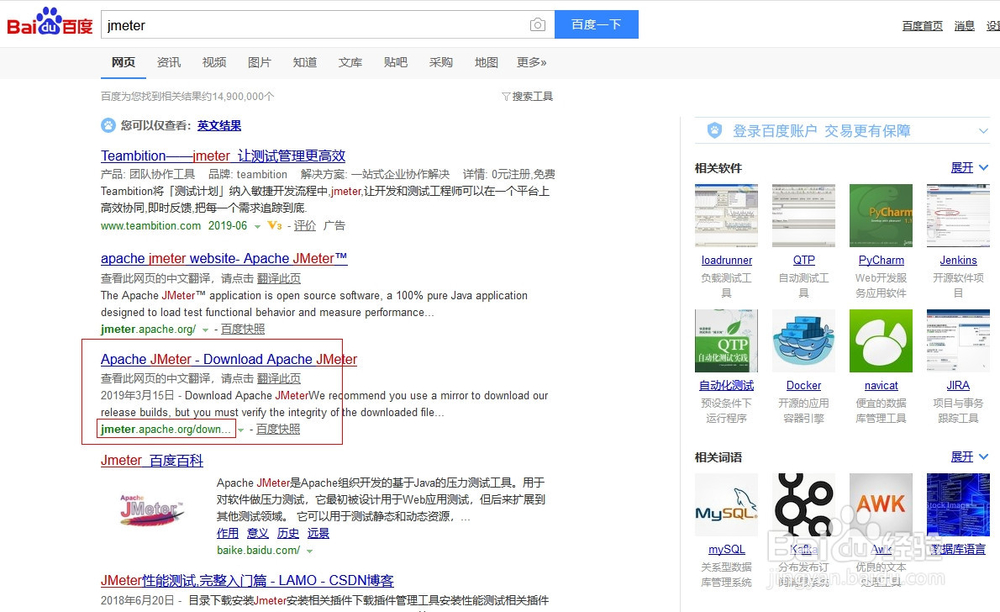Open the loadrunner software thumbnail
1000x612 pixels.
[726, 215]
